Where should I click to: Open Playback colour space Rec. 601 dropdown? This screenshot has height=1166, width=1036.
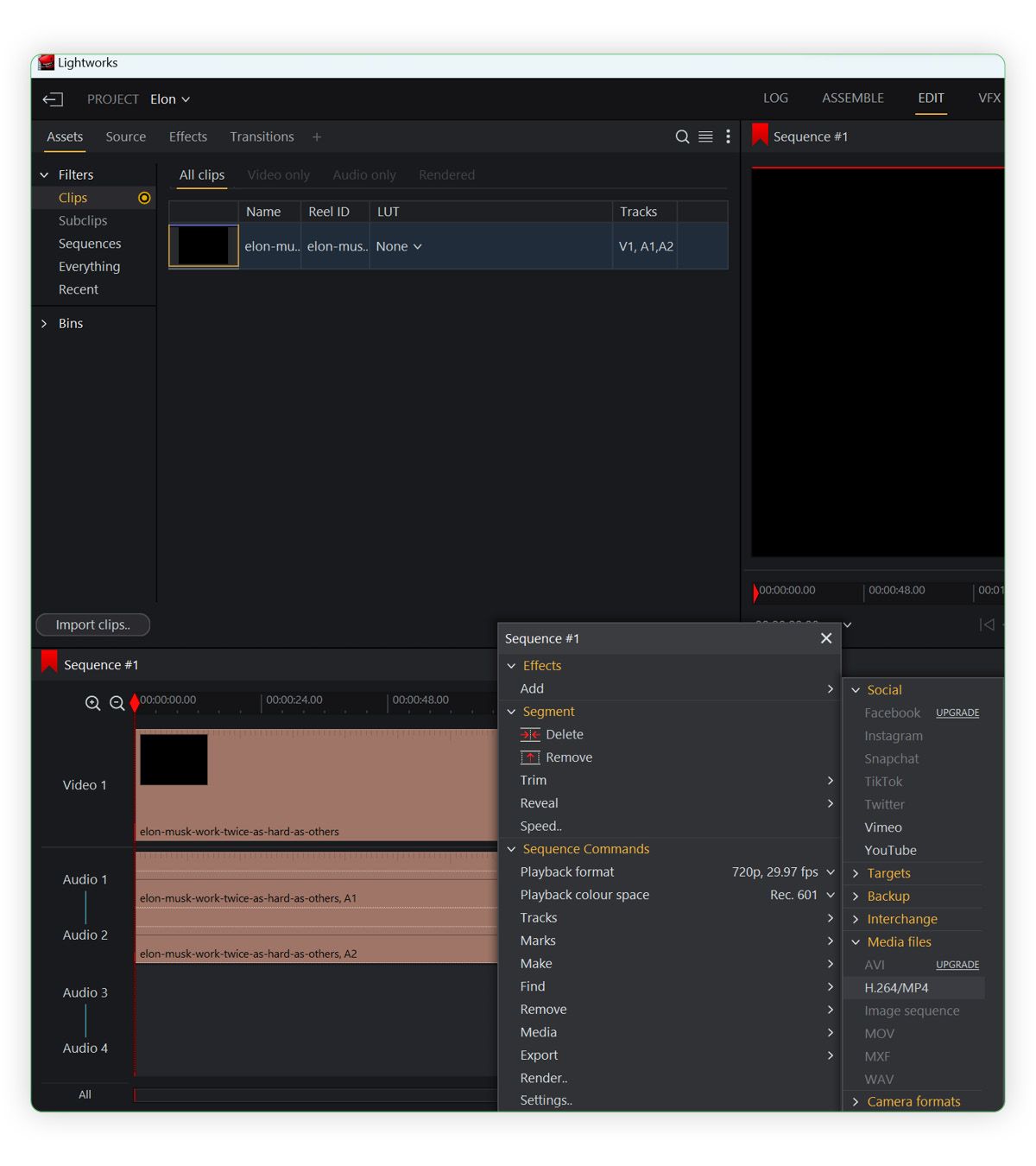[x=802, y=895]
